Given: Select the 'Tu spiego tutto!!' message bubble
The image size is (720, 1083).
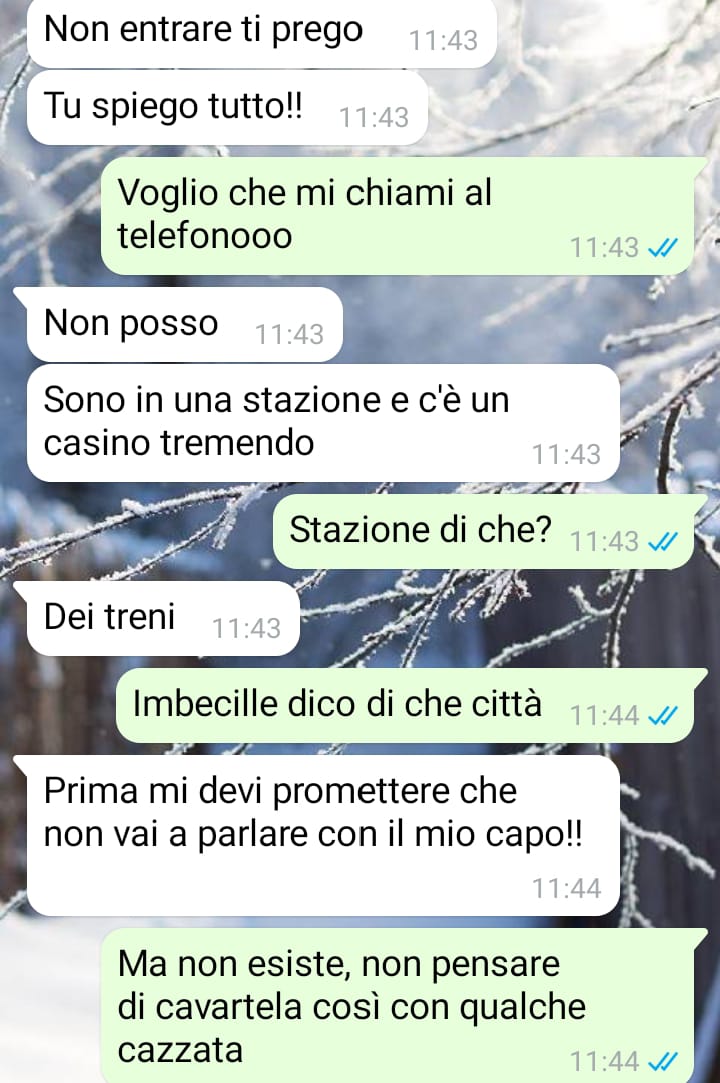Looking at the screenshot, I should (227, 108).
